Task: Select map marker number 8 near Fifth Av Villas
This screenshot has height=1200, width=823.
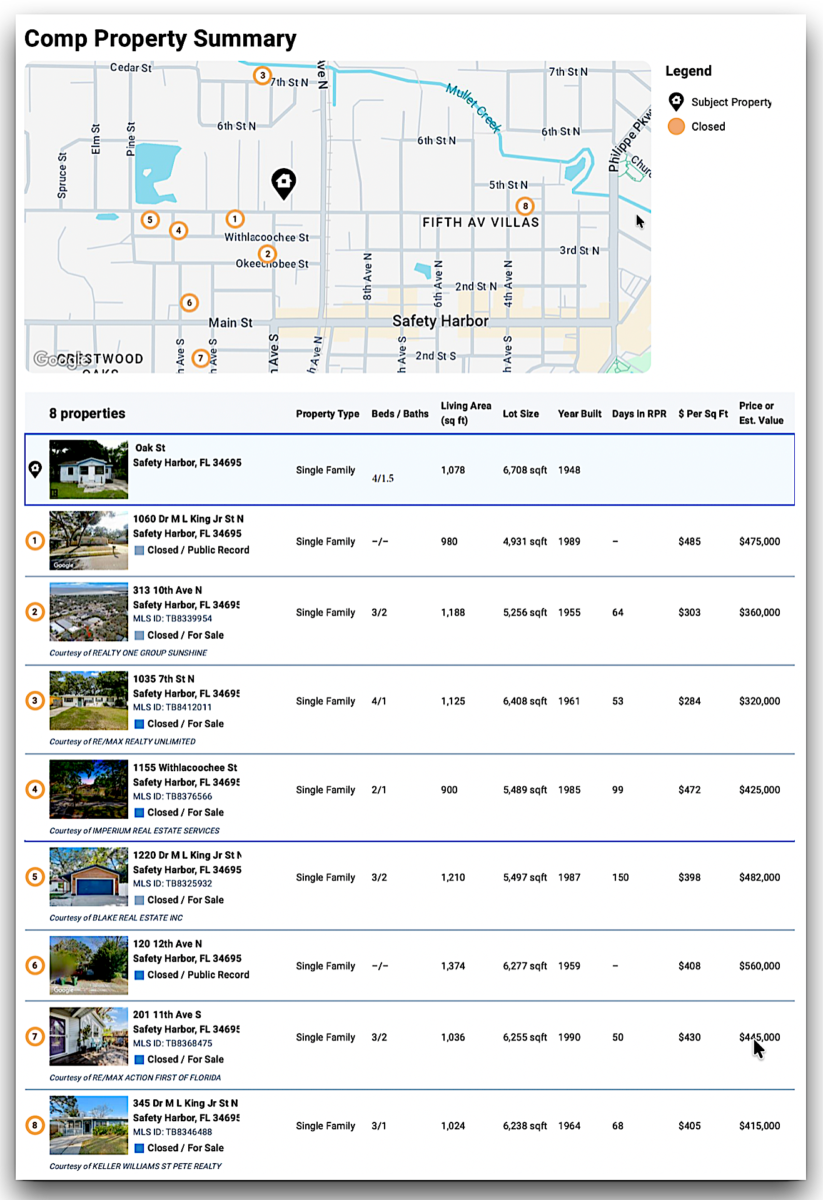Action: click(525, 207)
